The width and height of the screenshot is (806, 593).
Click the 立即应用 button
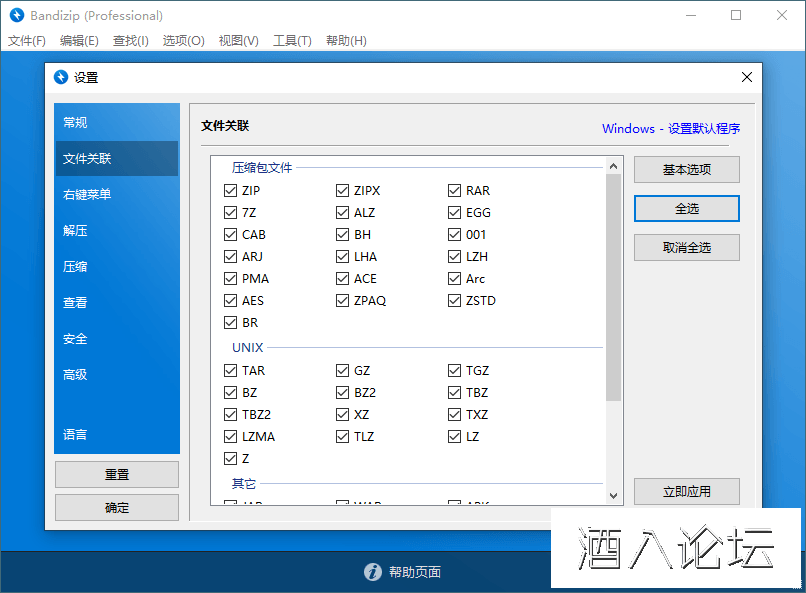point(686,491)
